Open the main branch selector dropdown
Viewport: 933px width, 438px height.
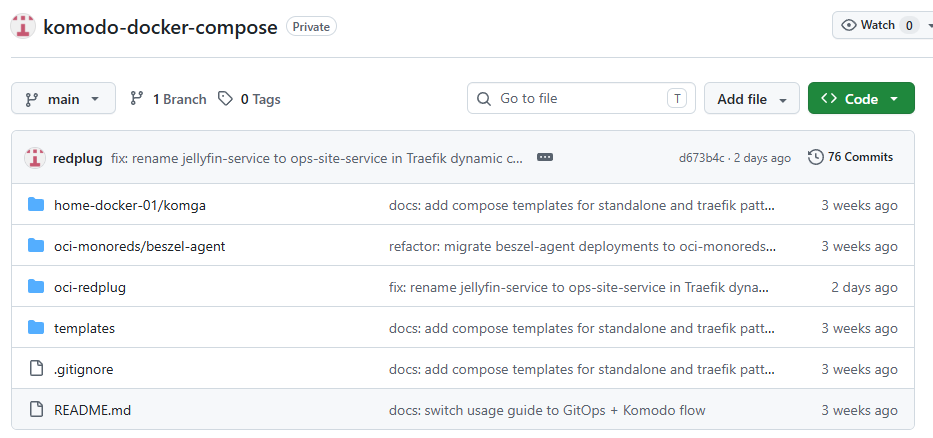click(63, 98)
